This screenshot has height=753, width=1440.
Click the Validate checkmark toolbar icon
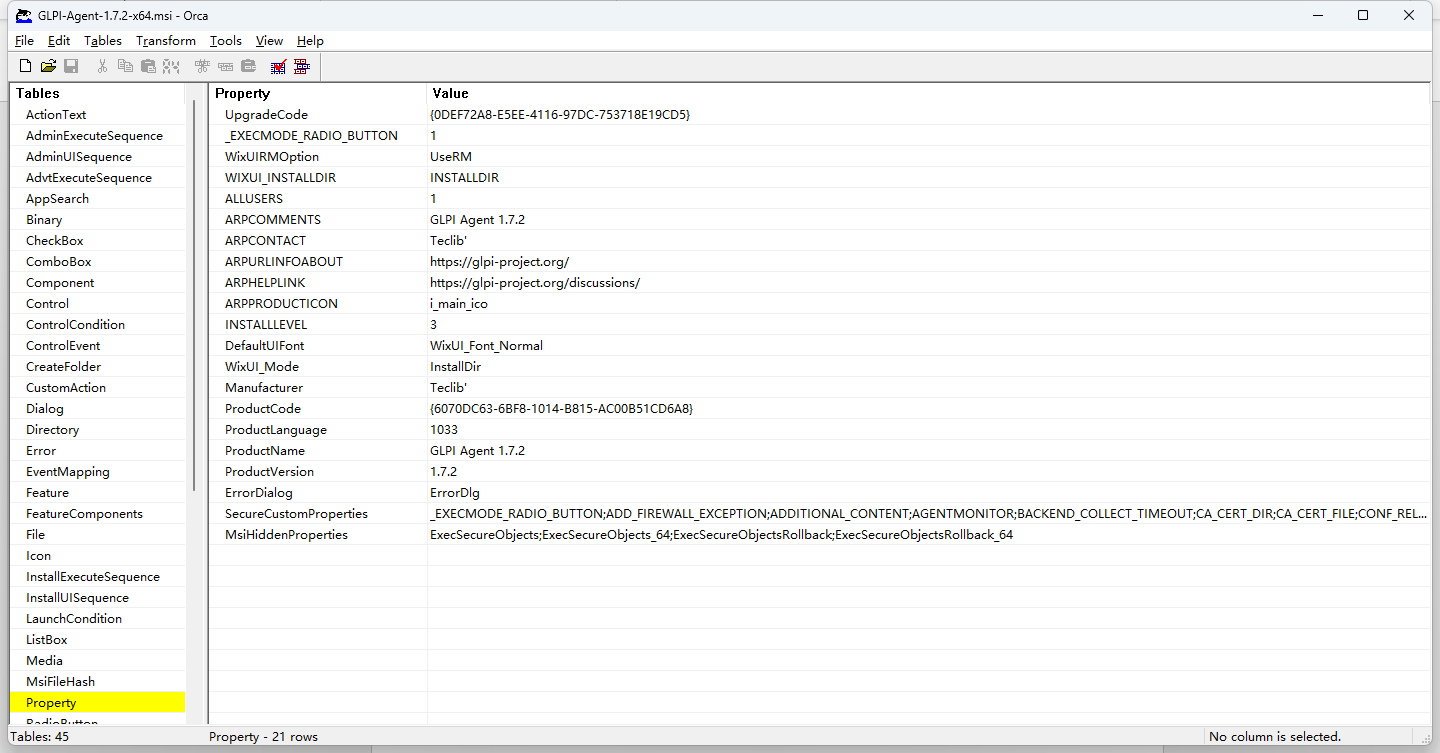coord(278,66)
